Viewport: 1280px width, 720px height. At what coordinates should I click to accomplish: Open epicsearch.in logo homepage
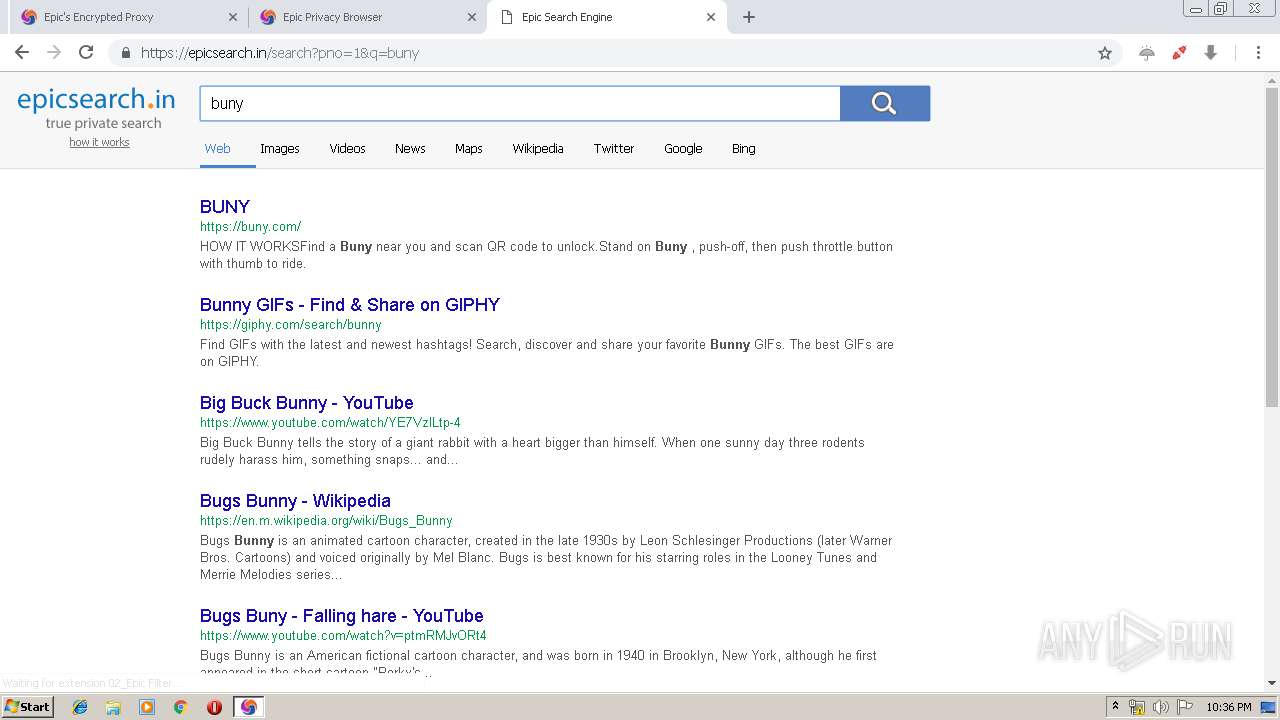96,99
